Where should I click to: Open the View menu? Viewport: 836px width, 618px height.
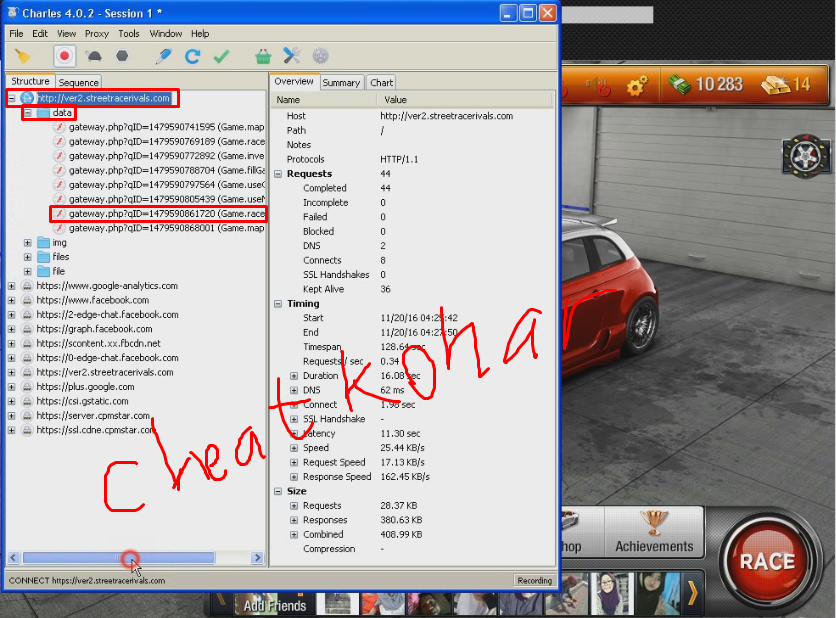67,34
